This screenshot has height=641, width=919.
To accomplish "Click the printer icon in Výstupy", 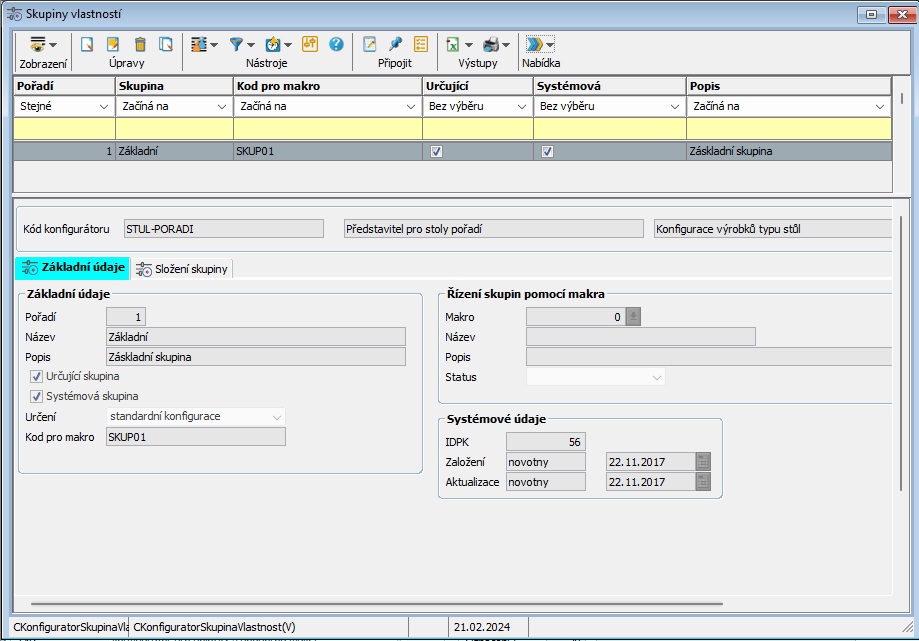I will coord(491,45).
